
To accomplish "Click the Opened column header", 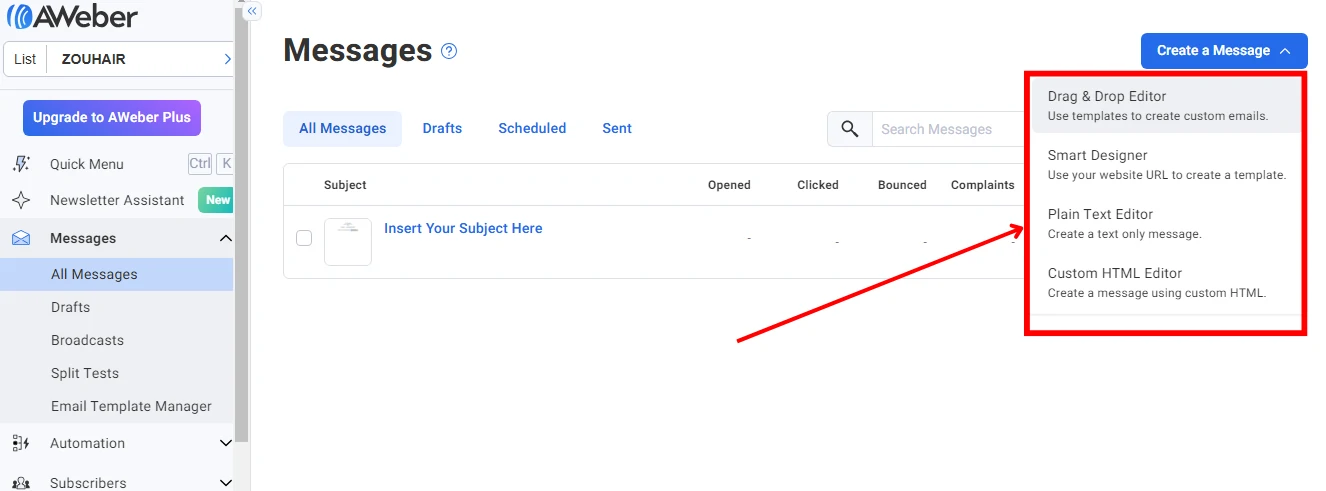I will click(729, 185).
